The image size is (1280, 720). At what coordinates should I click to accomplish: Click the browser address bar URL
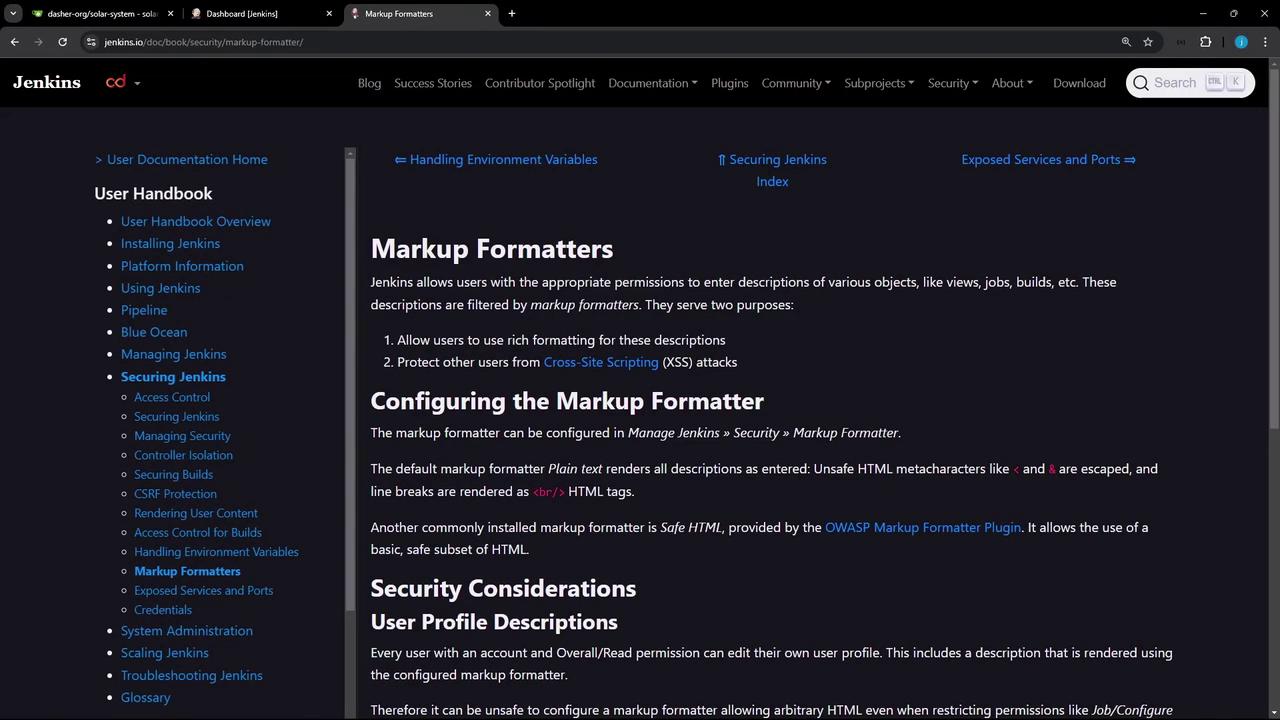pyautogui.click(x=204, y=42)
